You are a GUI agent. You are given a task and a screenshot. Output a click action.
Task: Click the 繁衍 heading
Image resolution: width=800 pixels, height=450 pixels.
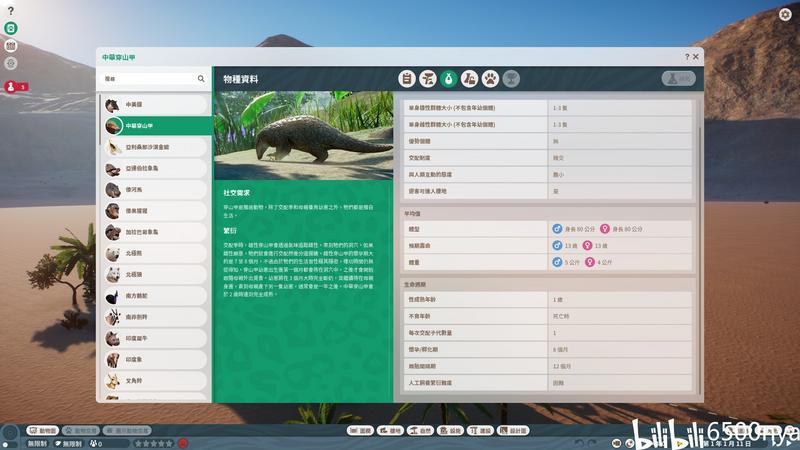(x=230, y=231)
